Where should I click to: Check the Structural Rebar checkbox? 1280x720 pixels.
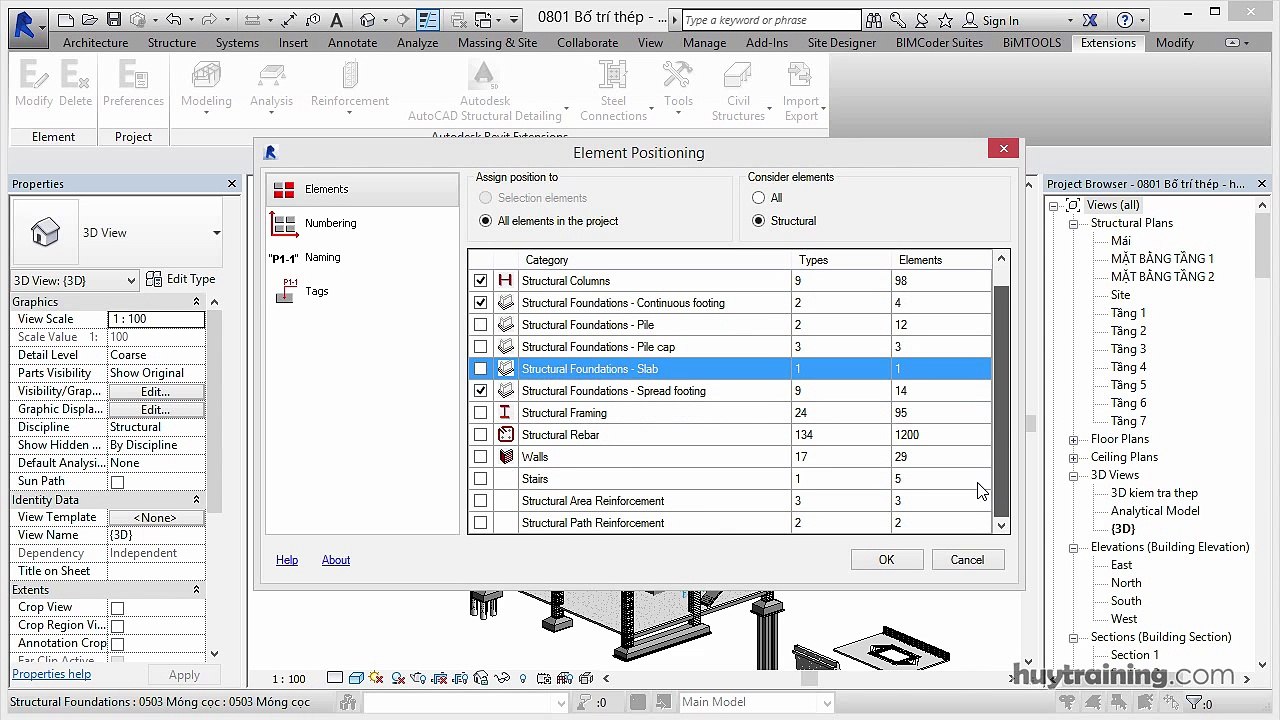481,435
